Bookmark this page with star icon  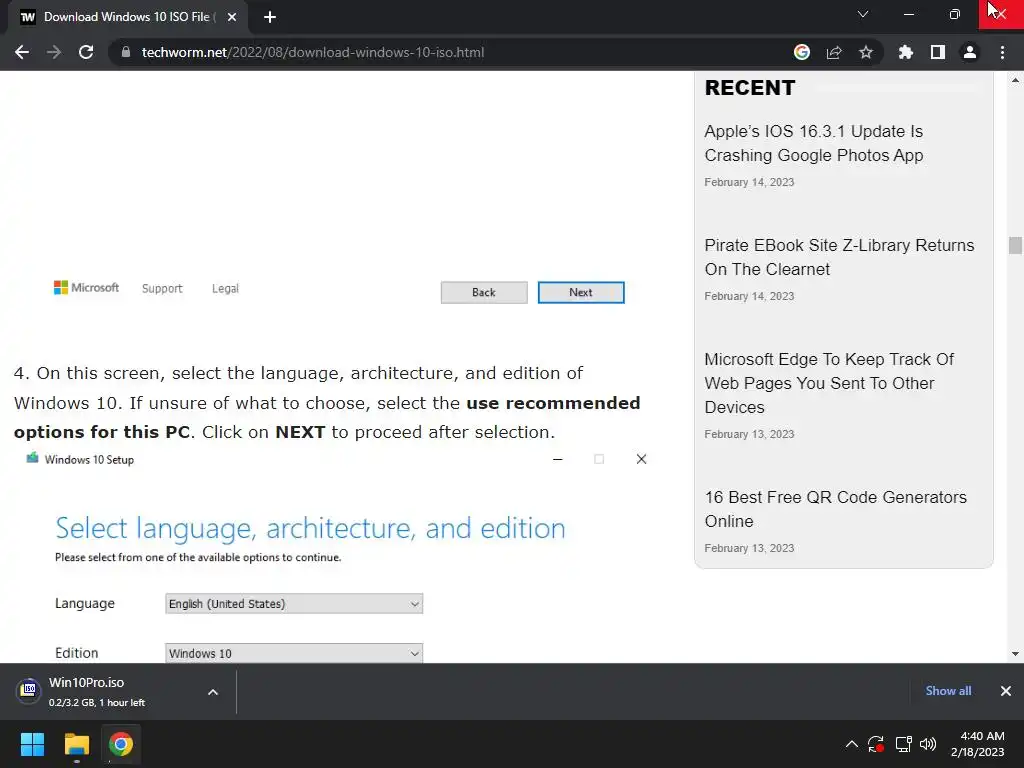[866, 52]
